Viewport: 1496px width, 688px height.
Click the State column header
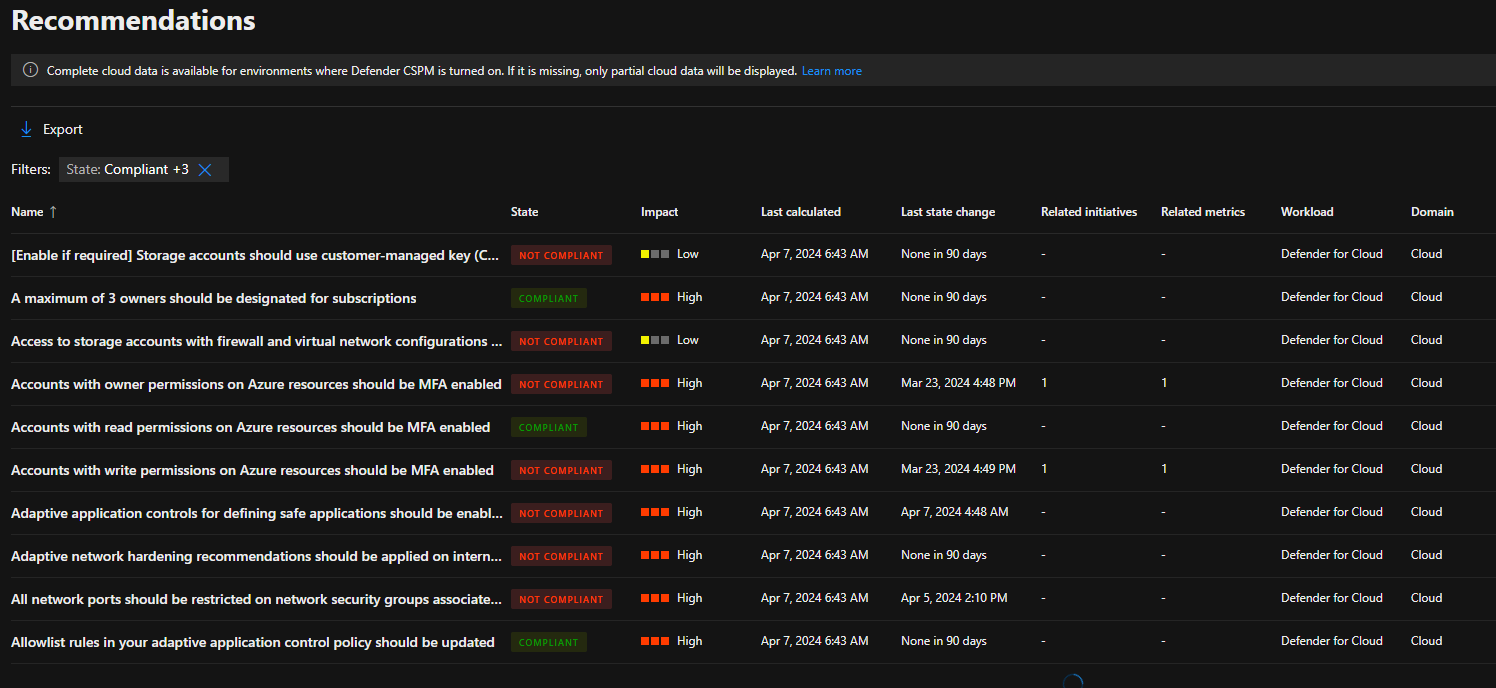tap(524, 212)
